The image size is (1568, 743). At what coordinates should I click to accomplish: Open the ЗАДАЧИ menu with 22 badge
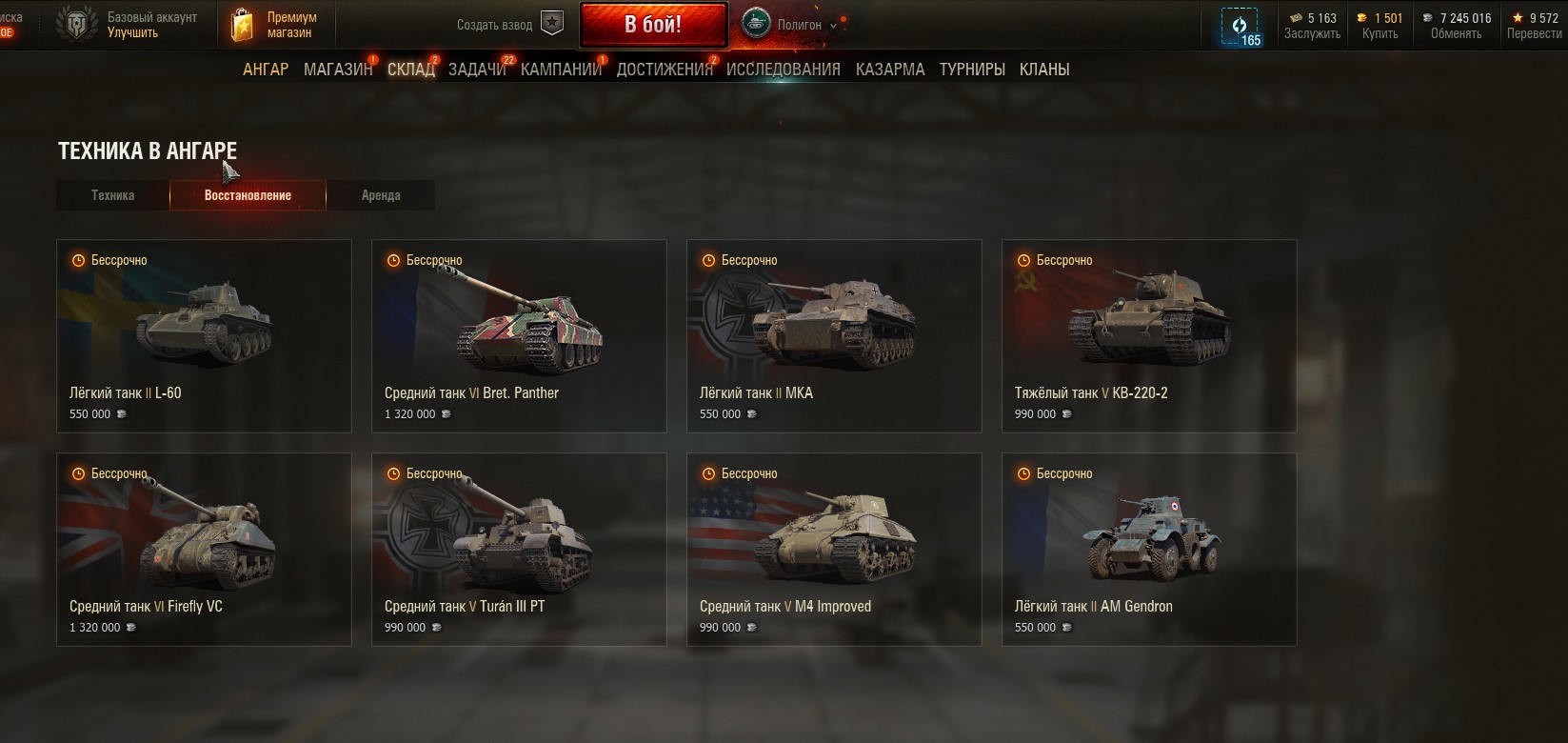pos(477,70)
